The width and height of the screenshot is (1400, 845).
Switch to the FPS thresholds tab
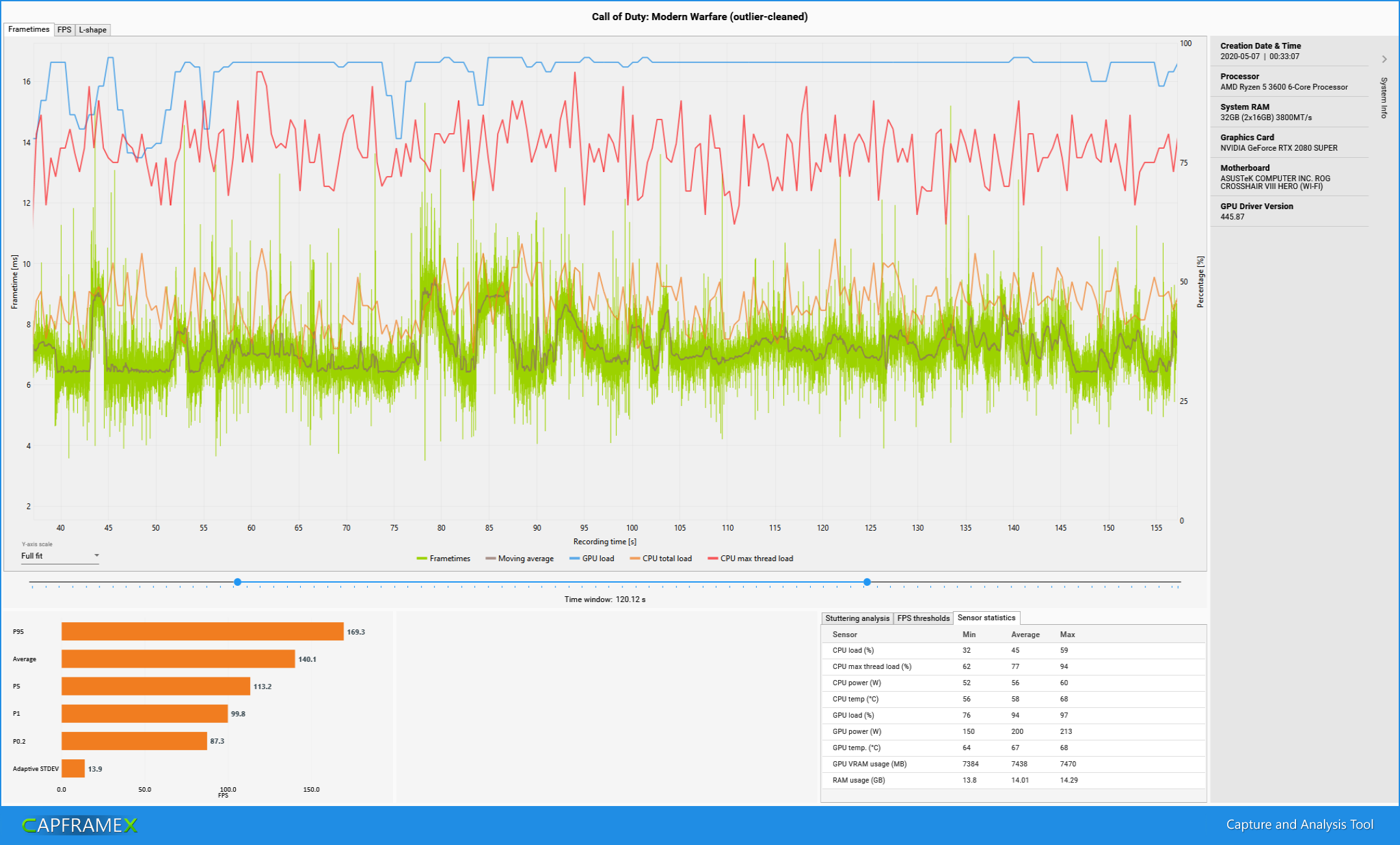[x=923, y=618]
